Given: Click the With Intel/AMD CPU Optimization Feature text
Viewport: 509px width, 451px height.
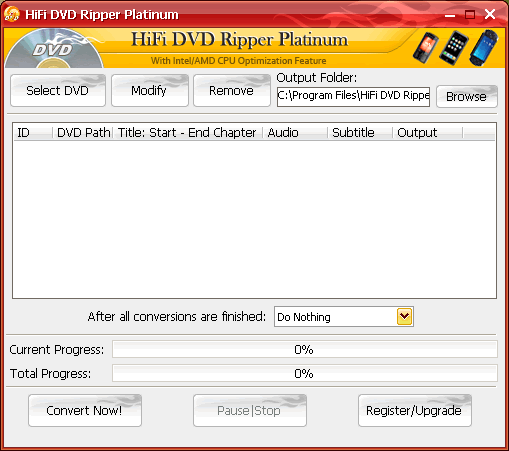Looking at the screenshot, I should [238, 61].
